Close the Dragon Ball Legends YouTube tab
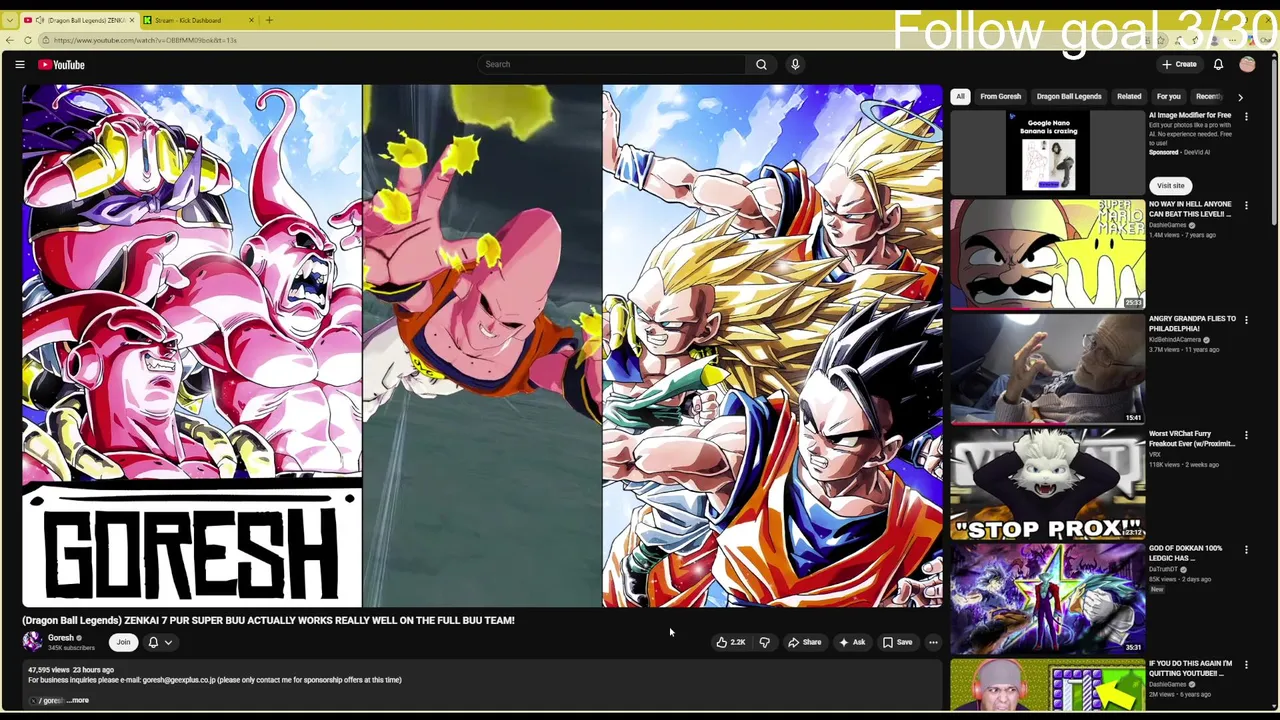 coord(131,20)
